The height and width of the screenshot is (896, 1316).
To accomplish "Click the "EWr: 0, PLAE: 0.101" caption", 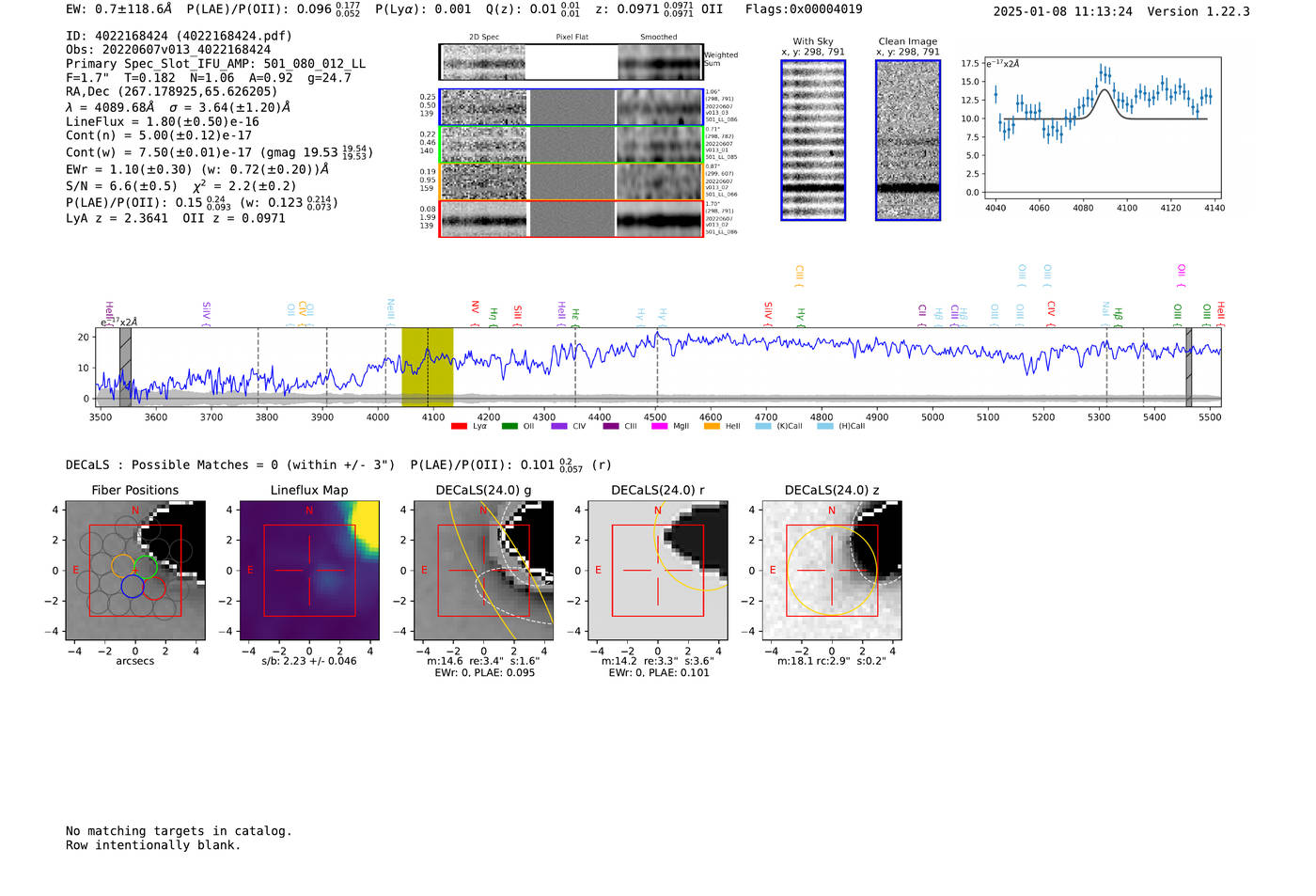I will (659, 673).
